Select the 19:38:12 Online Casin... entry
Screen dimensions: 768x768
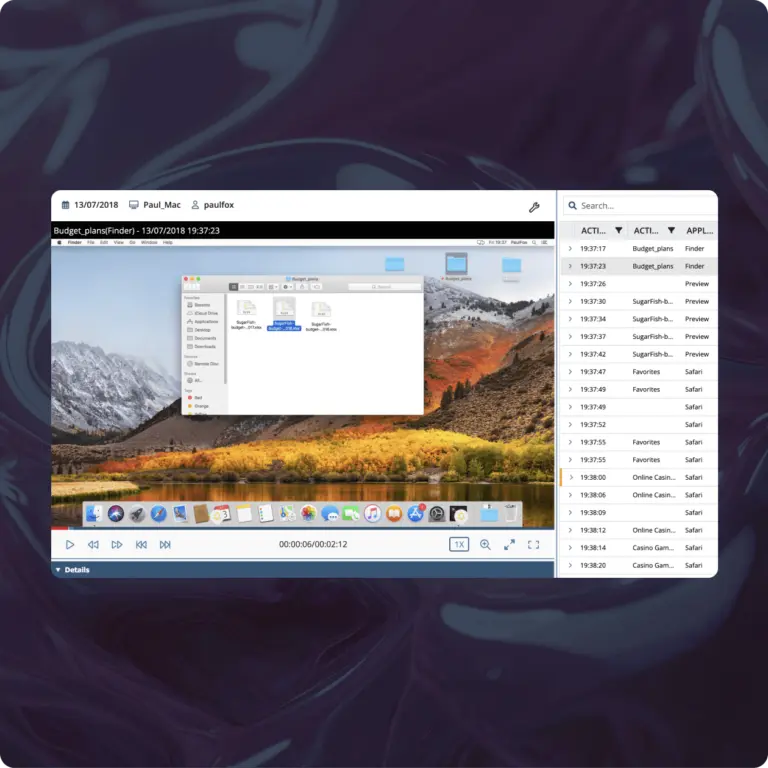[x=639, y=530]
